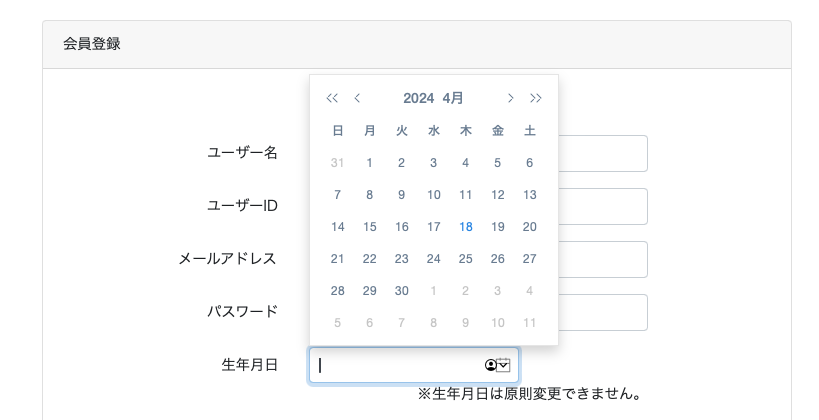Jump to next year in calendar
The width and height of the screenshot is (819, 420).
[536, 98]
